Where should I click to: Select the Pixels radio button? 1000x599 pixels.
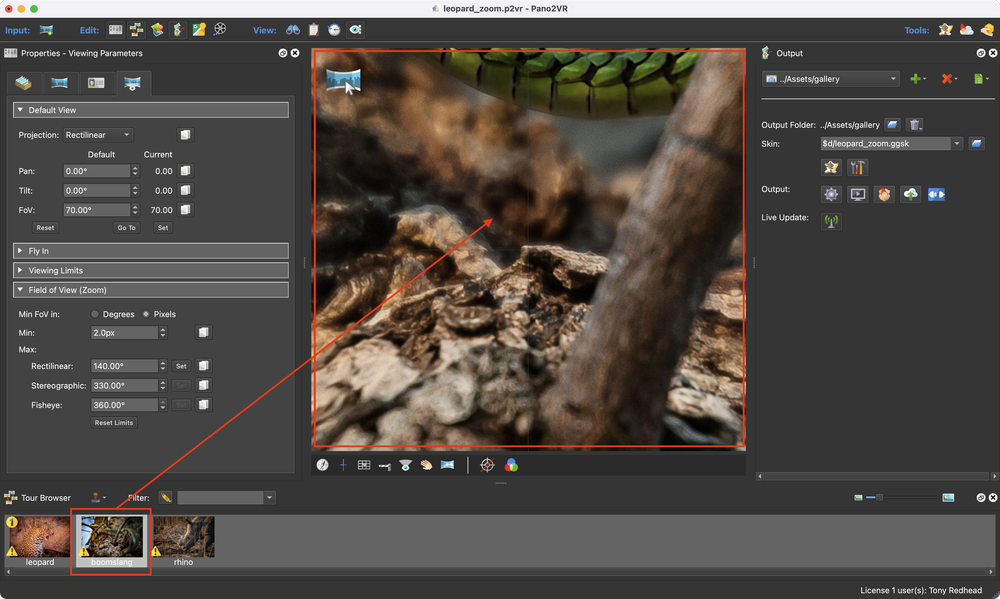tap(145, 314)
